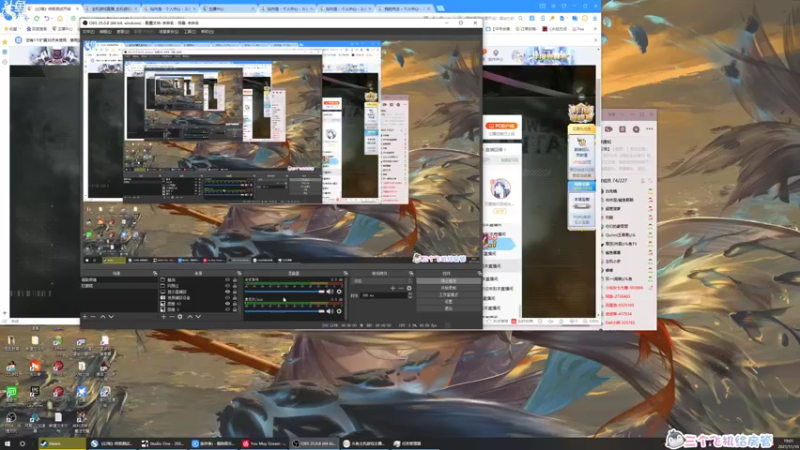Expand the 直播回放 section on web page

[495, 149]
